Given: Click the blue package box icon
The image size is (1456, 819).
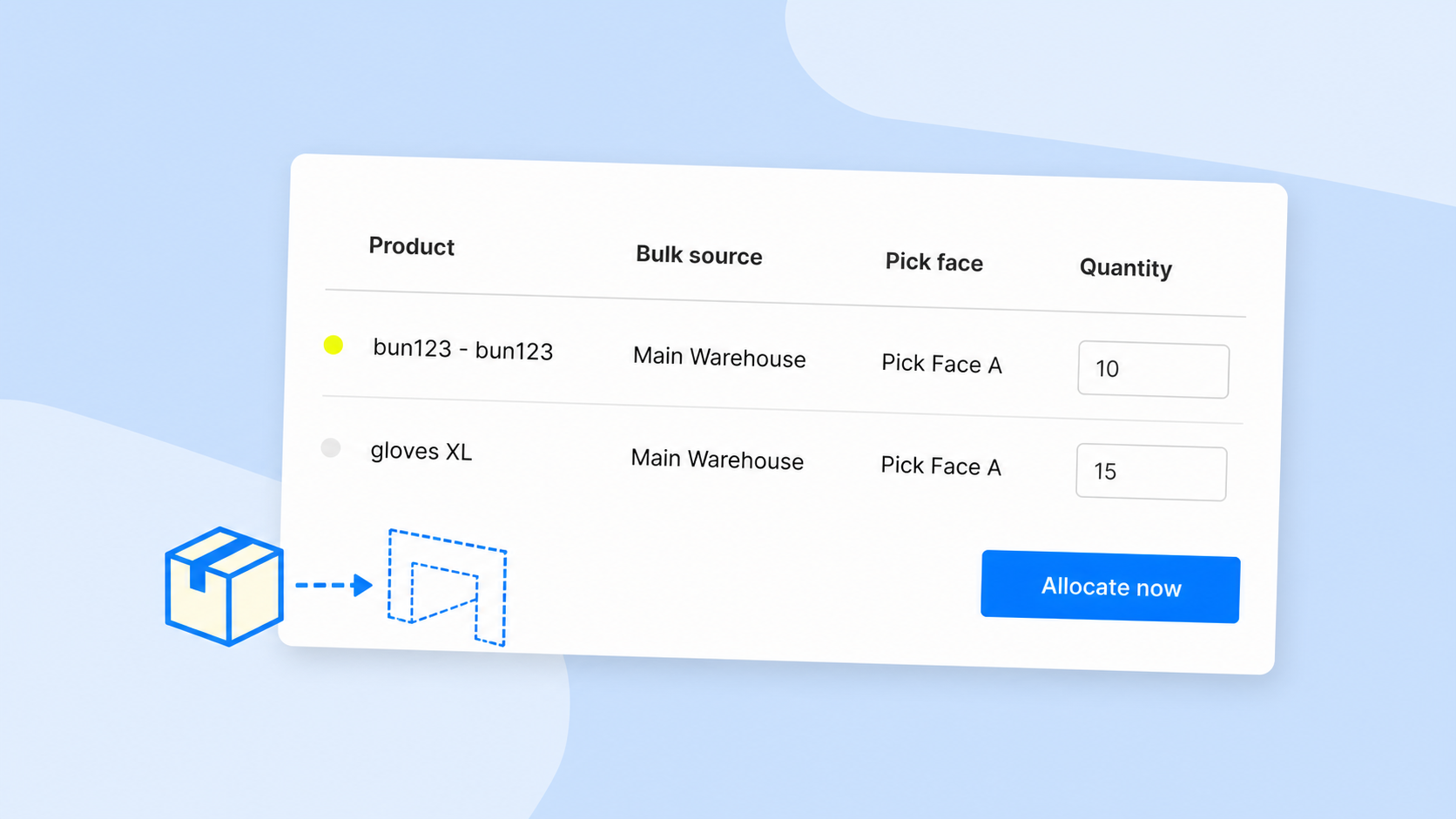Looking at the screenshot, I should (225, 586).
